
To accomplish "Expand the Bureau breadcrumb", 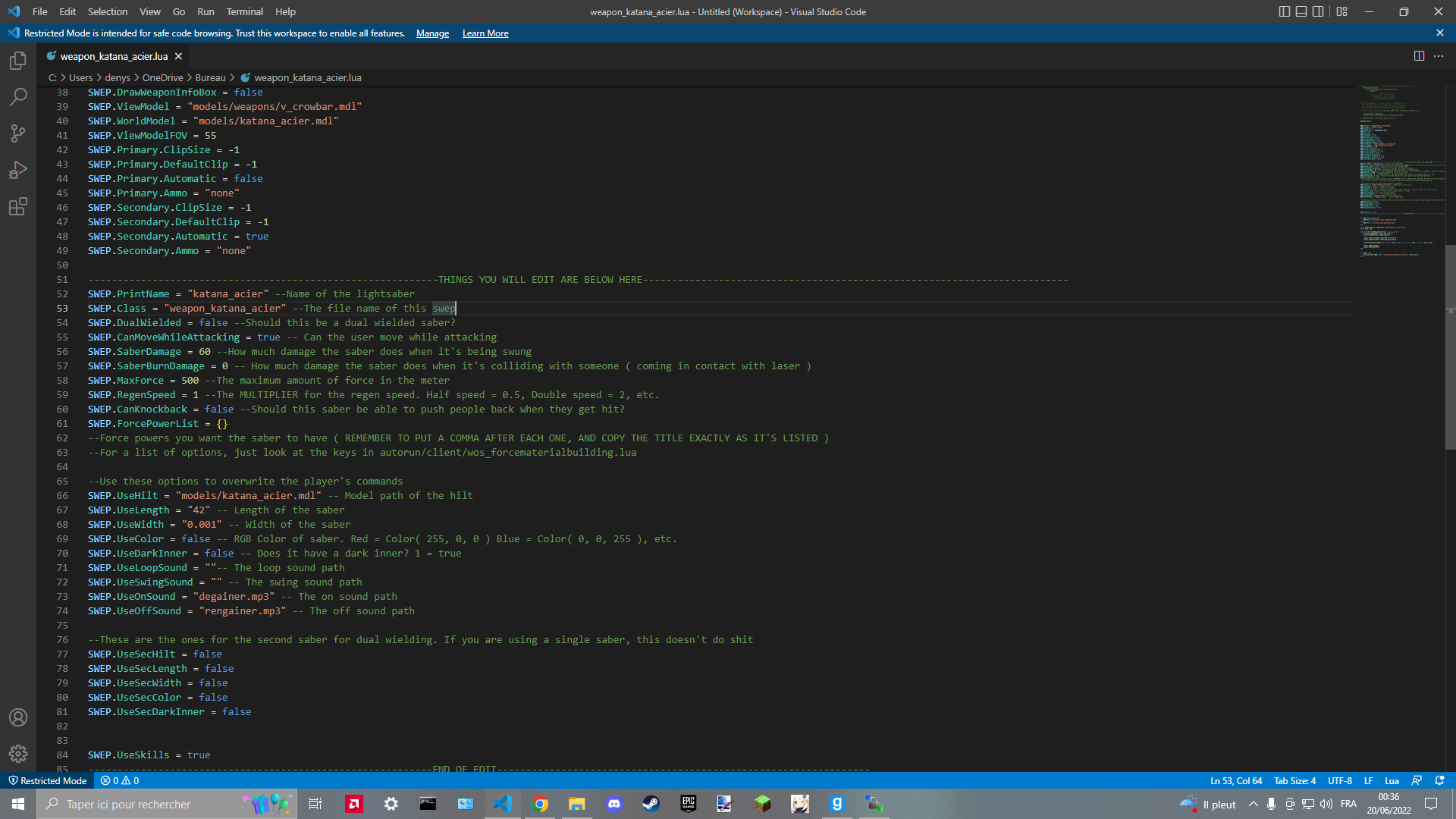I will click(x=210, y=77).
